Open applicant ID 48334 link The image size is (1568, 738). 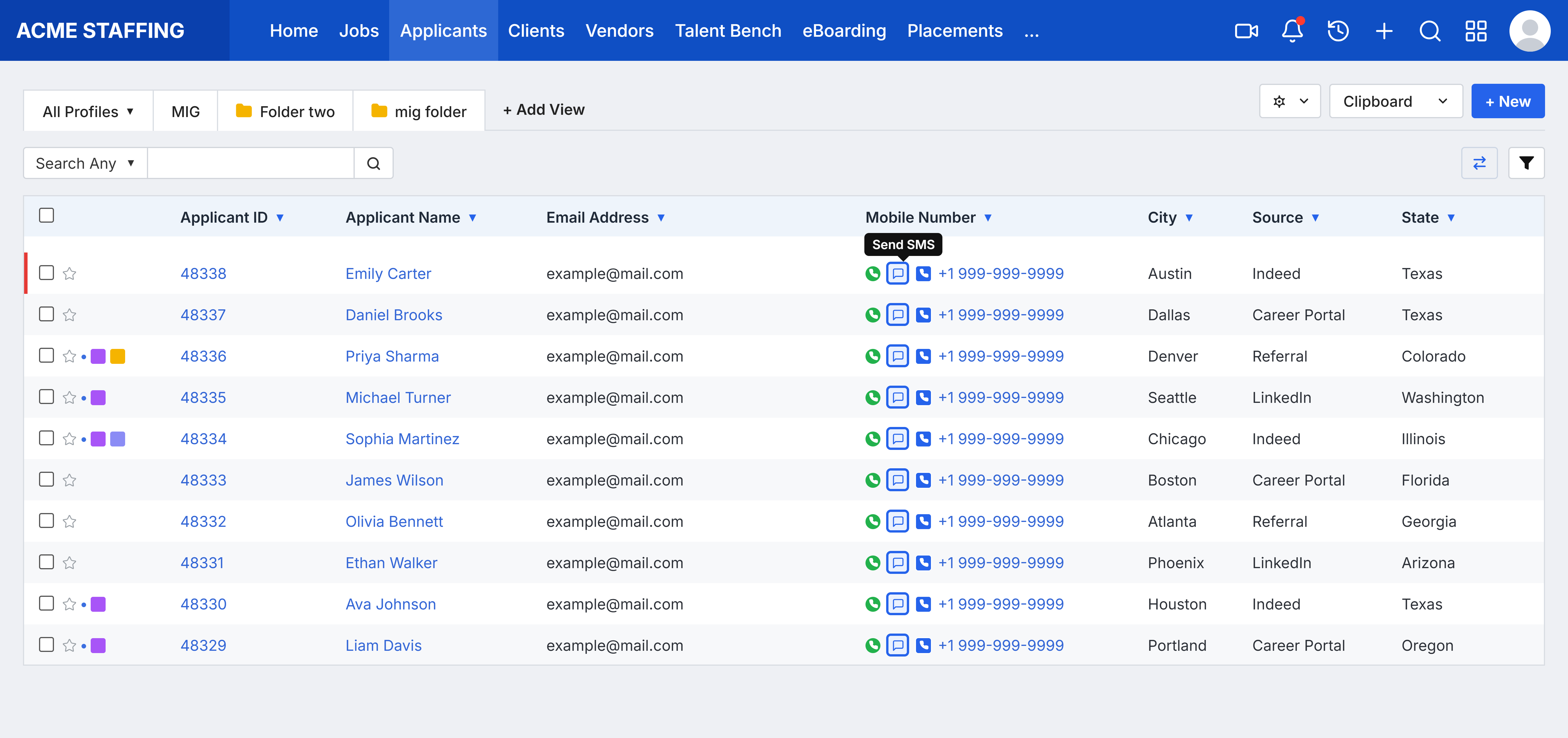(203, 439)
